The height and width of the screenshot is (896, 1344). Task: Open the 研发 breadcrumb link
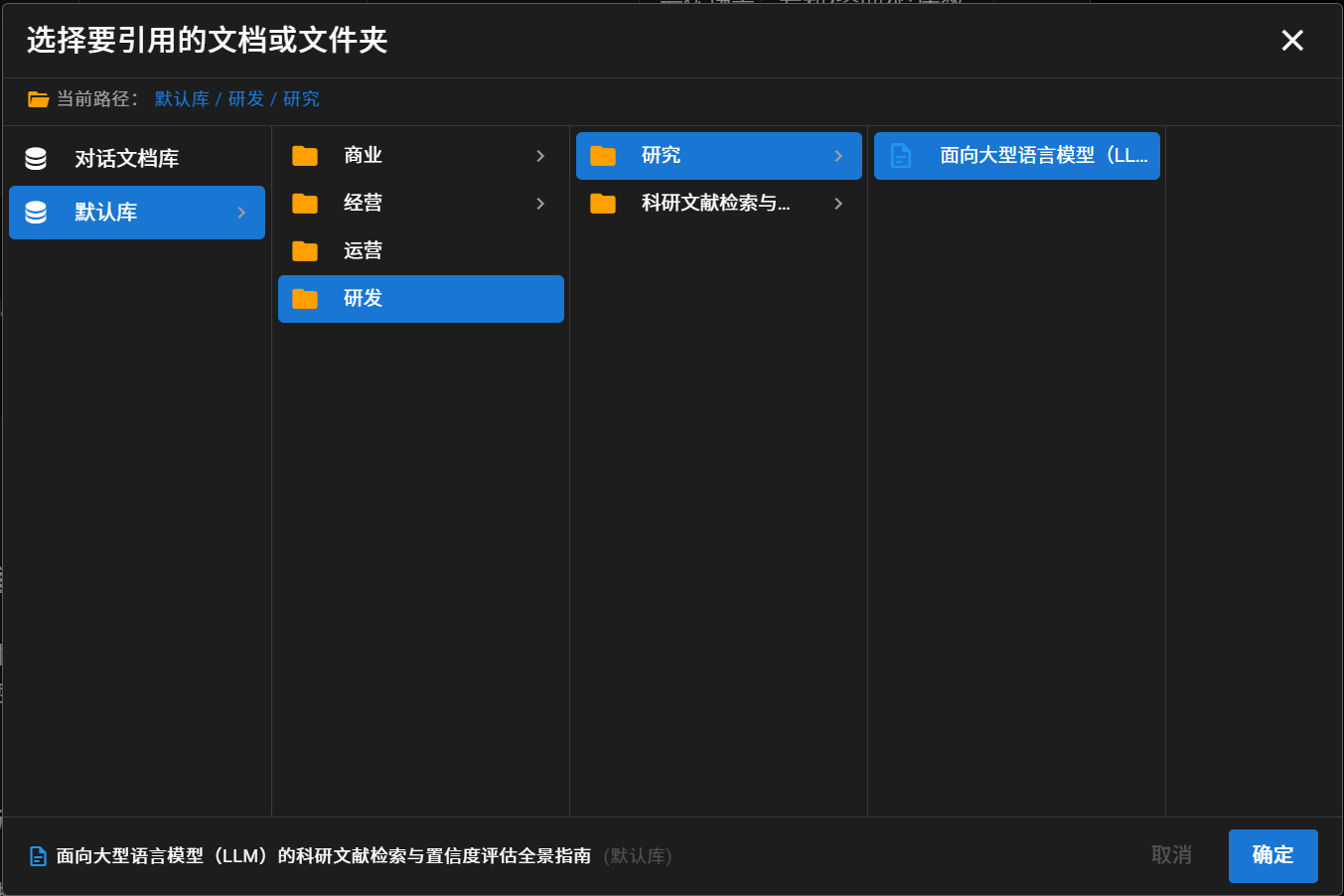click(x=246, y=98)
